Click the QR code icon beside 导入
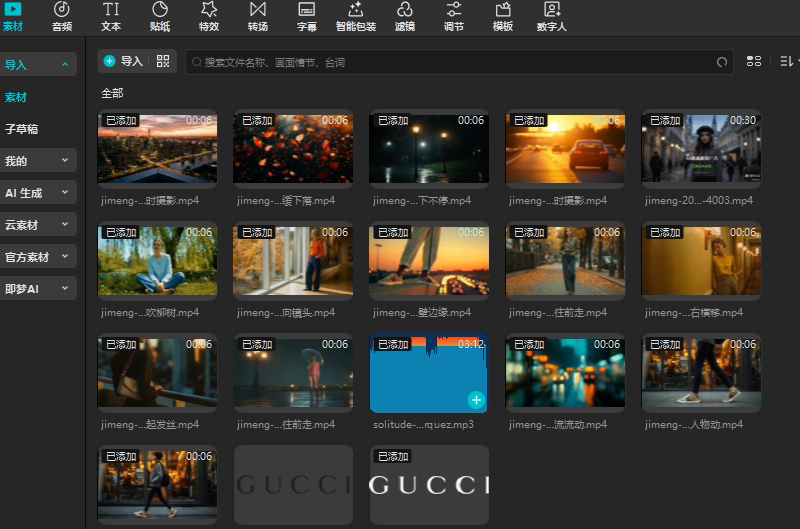Image resolution: width=800 pixels, height=529 pixels. pyautogui.click(x=163, y=61)
